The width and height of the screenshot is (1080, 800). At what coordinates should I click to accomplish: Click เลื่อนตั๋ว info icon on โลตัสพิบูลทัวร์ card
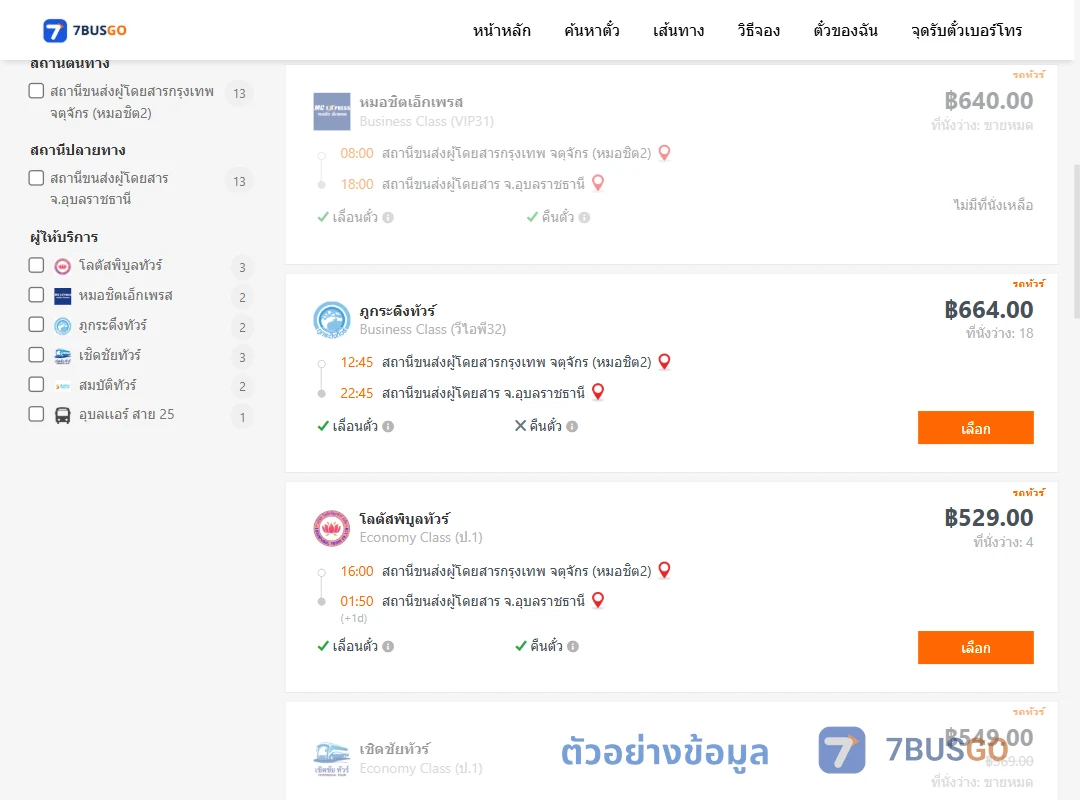388,646
